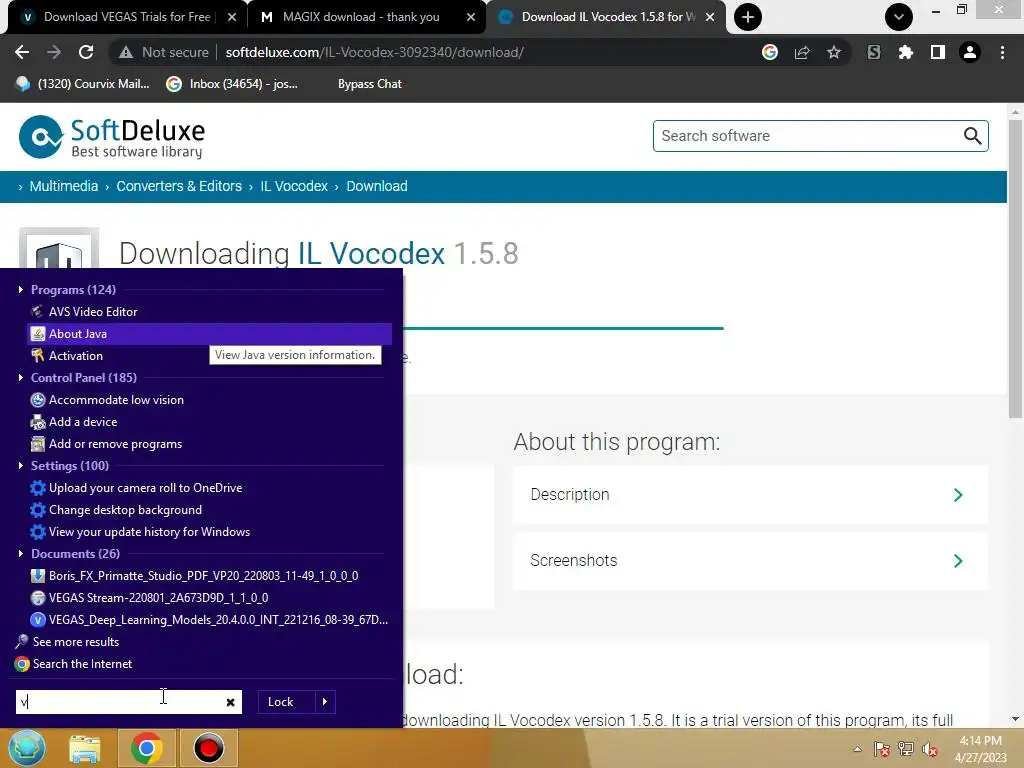This screenshot has width=1024, height=768.
Task: Toggle the Chrome side panel icon
Action: (938, 52)
